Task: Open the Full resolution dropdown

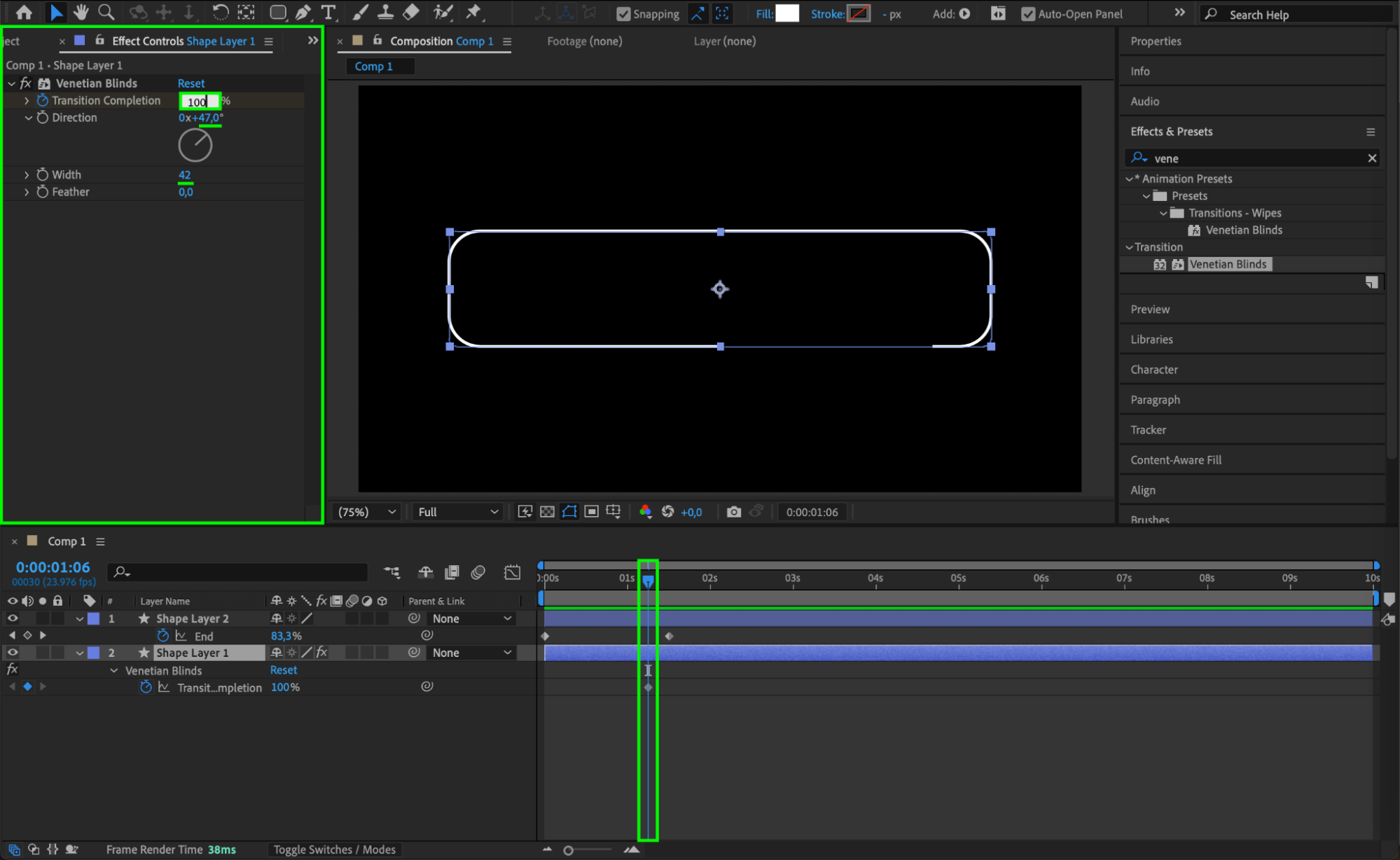Action: click(x=458, y=512)
